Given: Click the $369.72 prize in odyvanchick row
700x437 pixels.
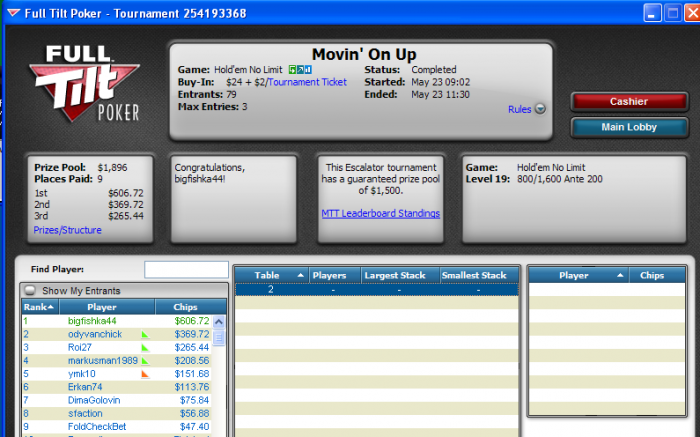Looking at the screenshot, I should point(192,334).
